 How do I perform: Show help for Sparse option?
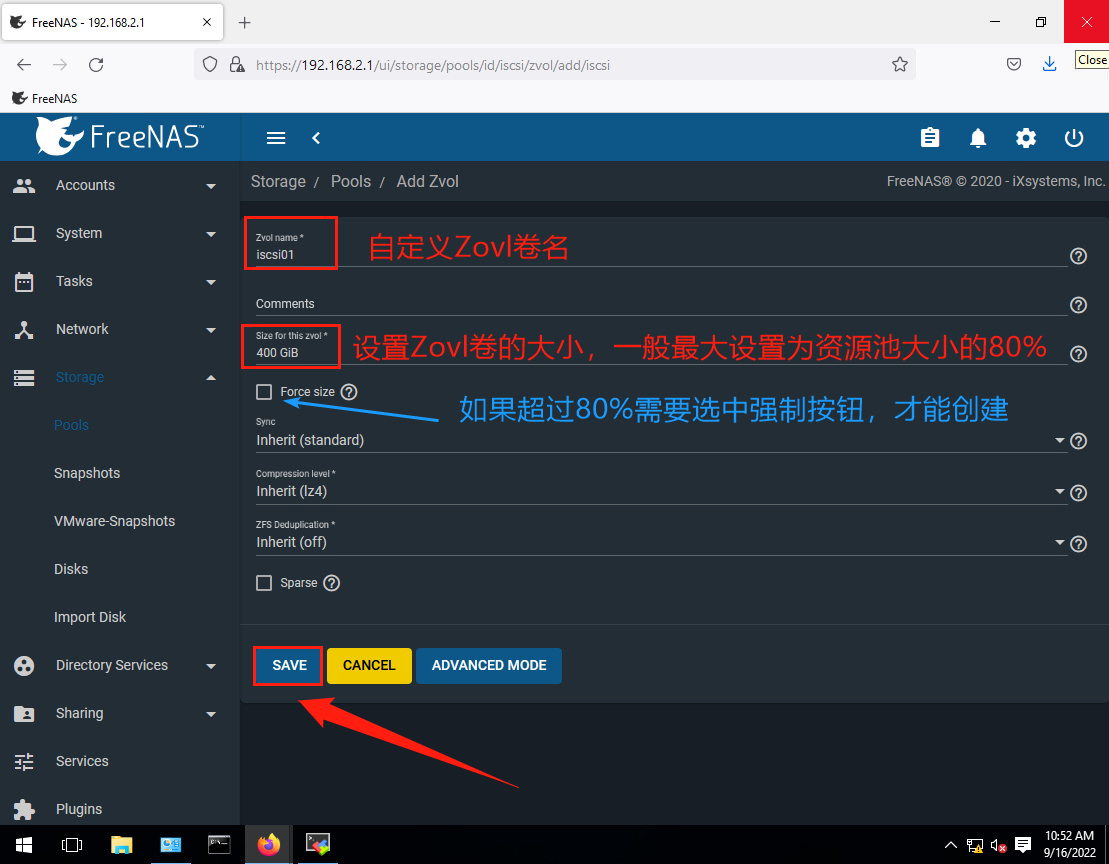331,583
